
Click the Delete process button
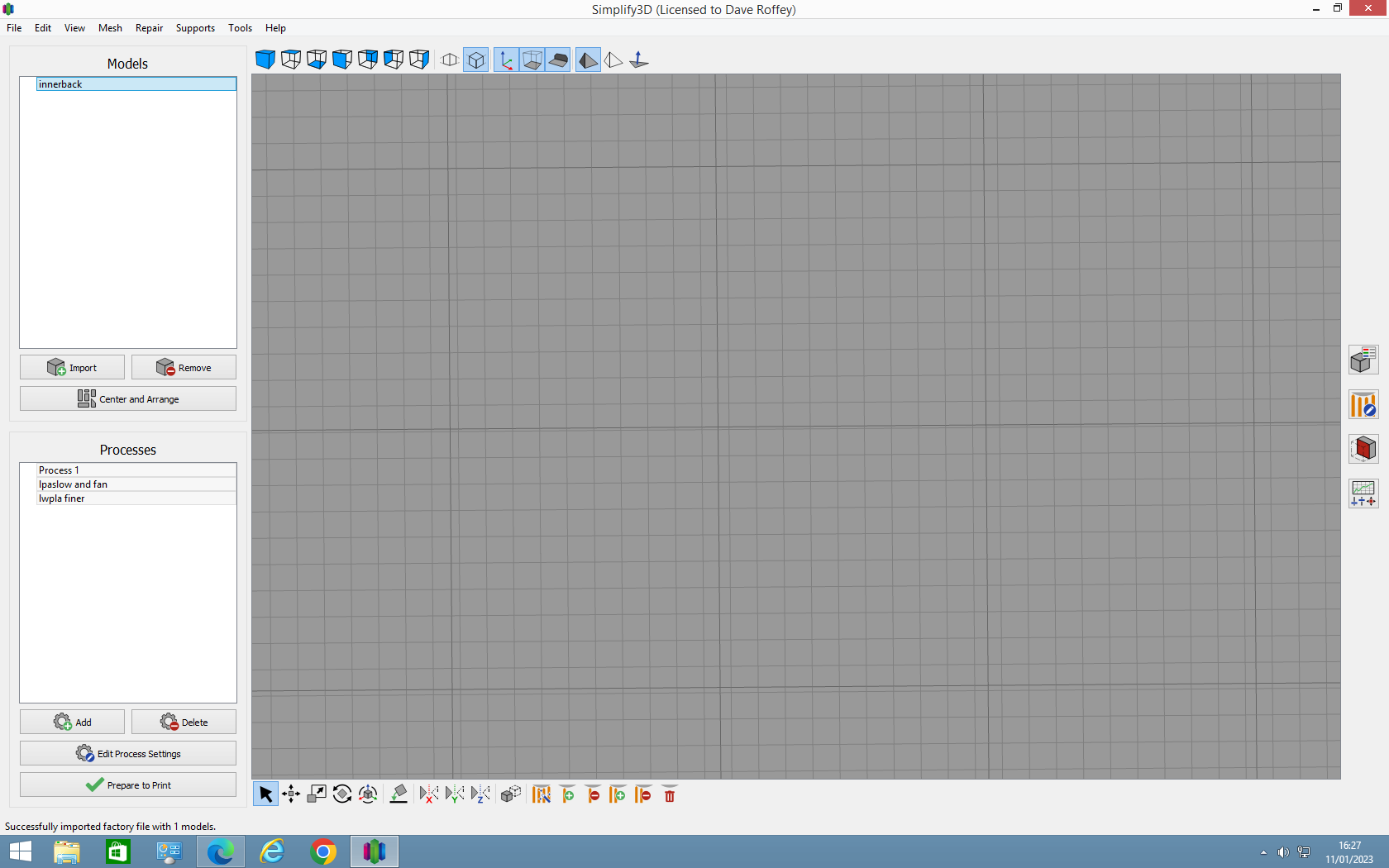tap(184, 722)
